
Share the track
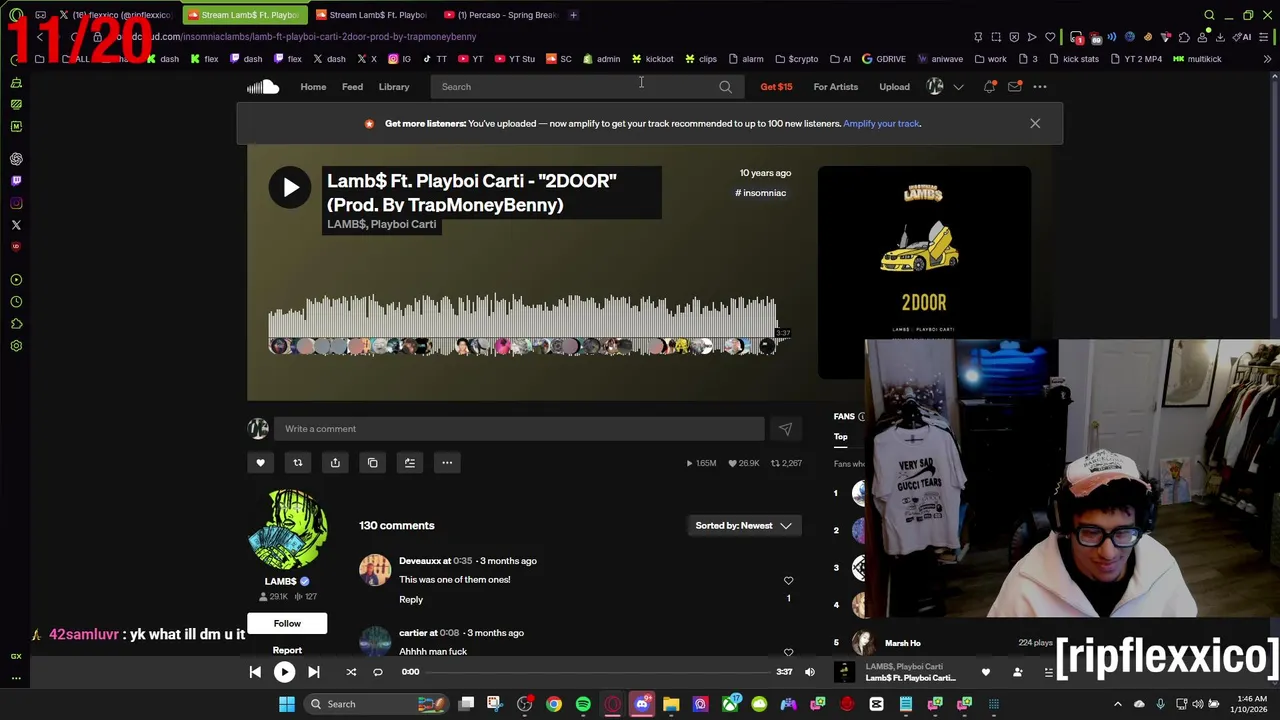tap(335, 463)
